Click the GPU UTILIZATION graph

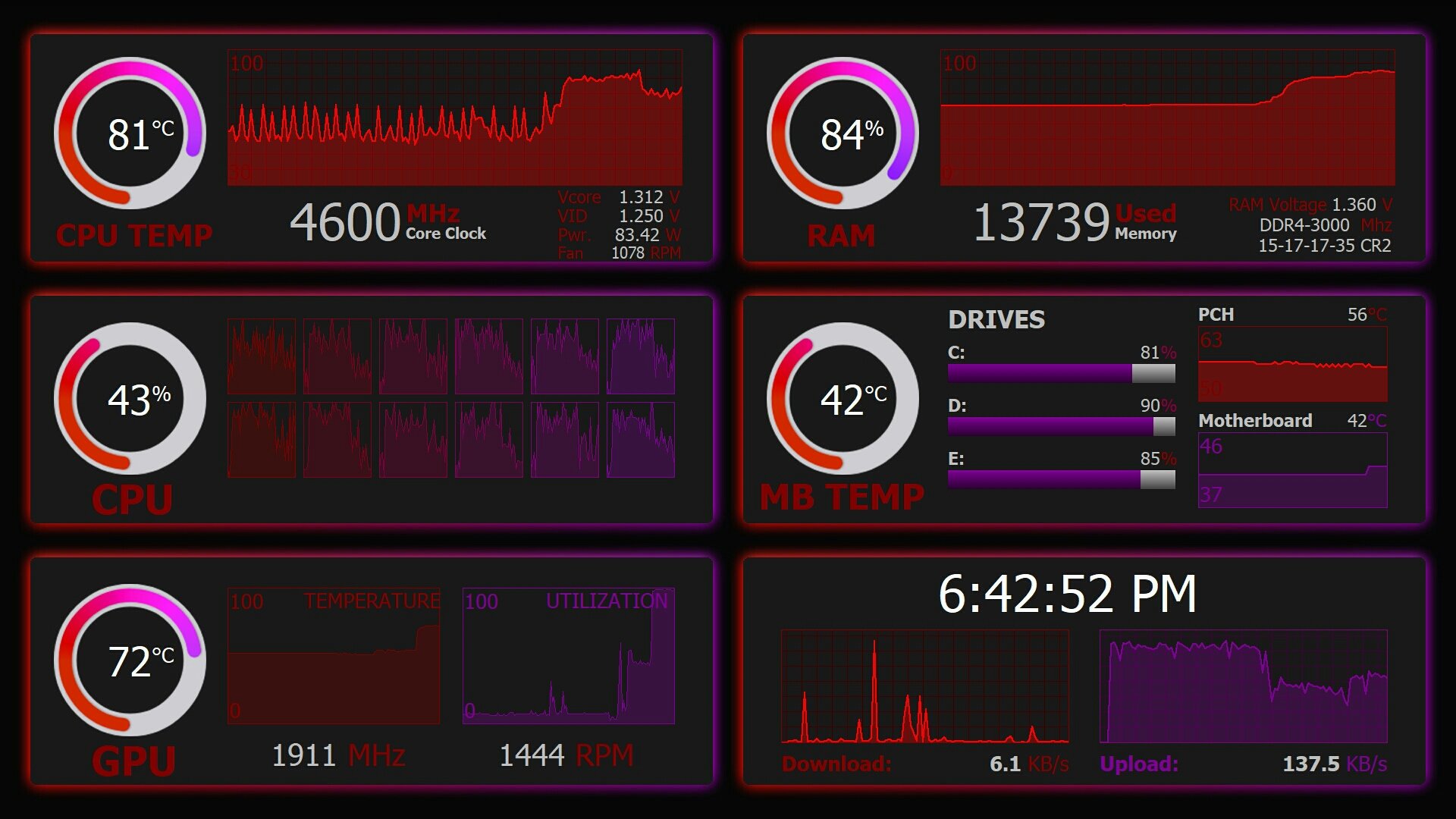(x=569, y=656)
